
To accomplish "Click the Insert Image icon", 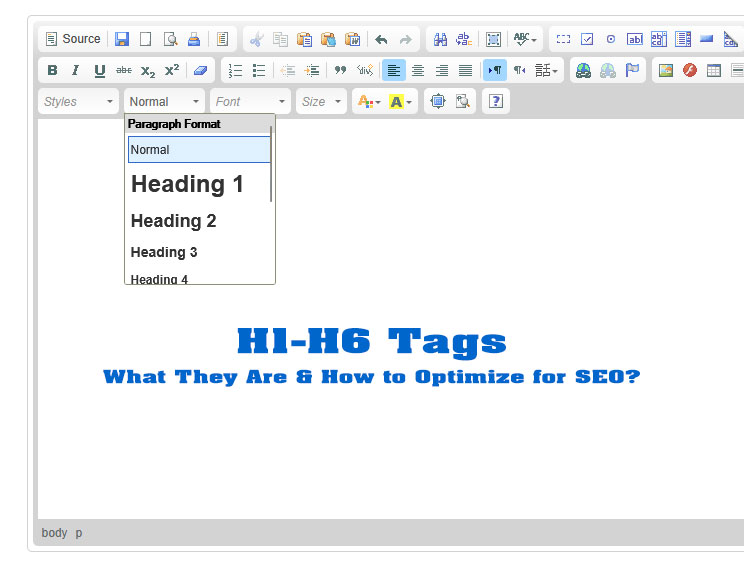I will [666, 70].
